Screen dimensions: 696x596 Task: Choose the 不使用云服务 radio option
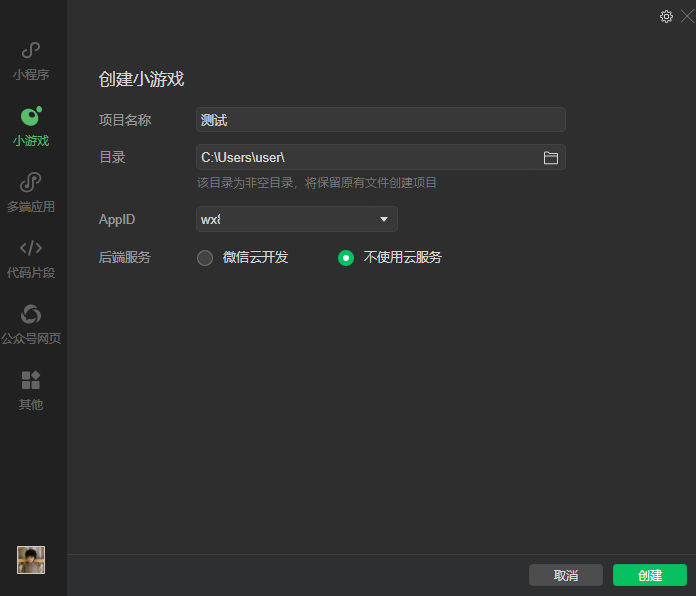click(346, 258)
